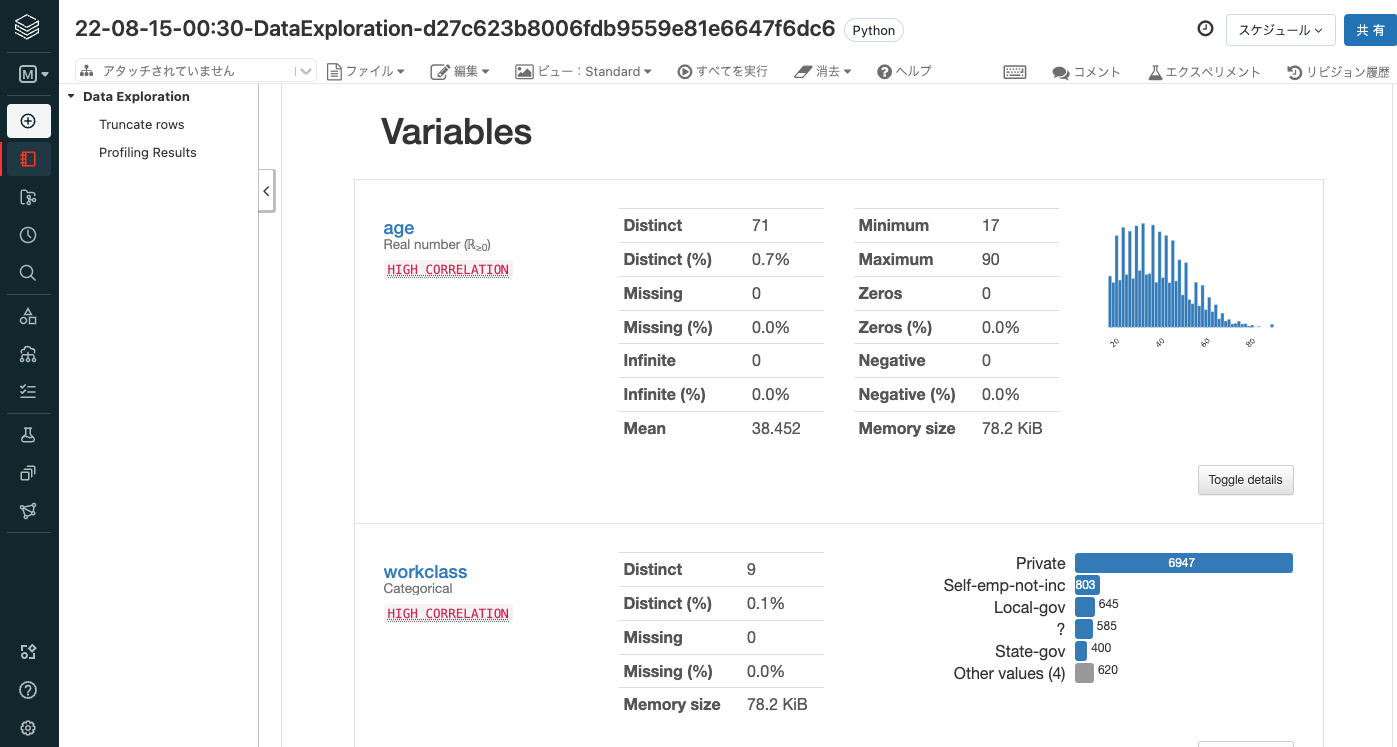Open the workclass variable link
The width and height of the screenshot is (1397, 747).
(x=425, y=572)
